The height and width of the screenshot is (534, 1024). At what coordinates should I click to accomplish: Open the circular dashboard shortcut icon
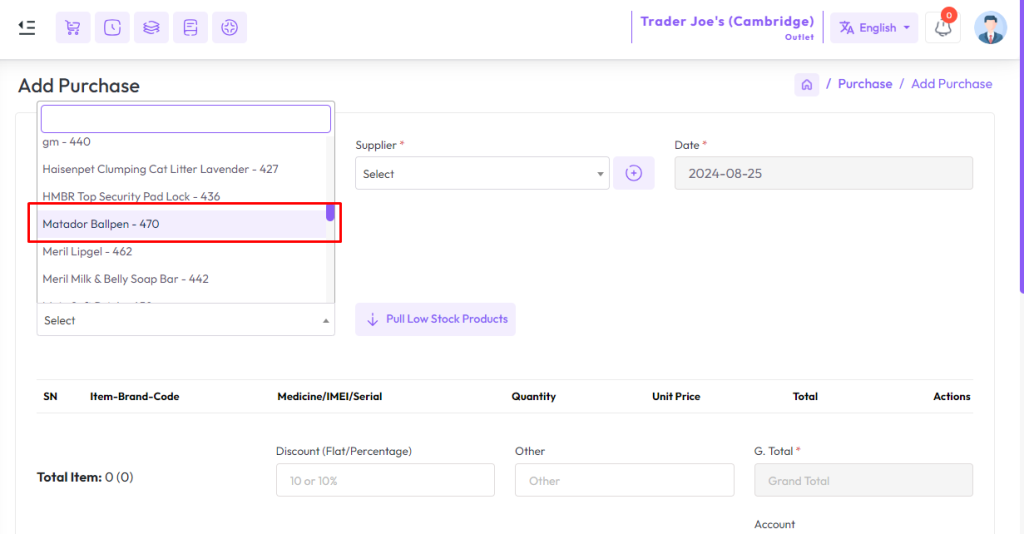click(x=230, y=27)
